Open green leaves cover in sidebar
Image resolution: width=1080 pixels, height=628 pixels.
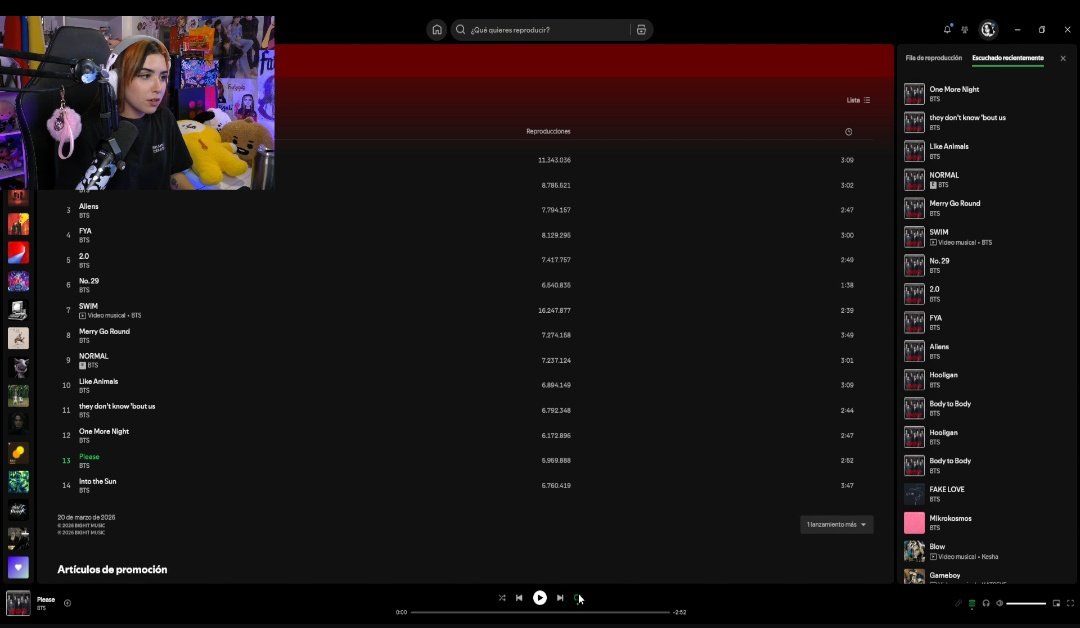(19, 481)
